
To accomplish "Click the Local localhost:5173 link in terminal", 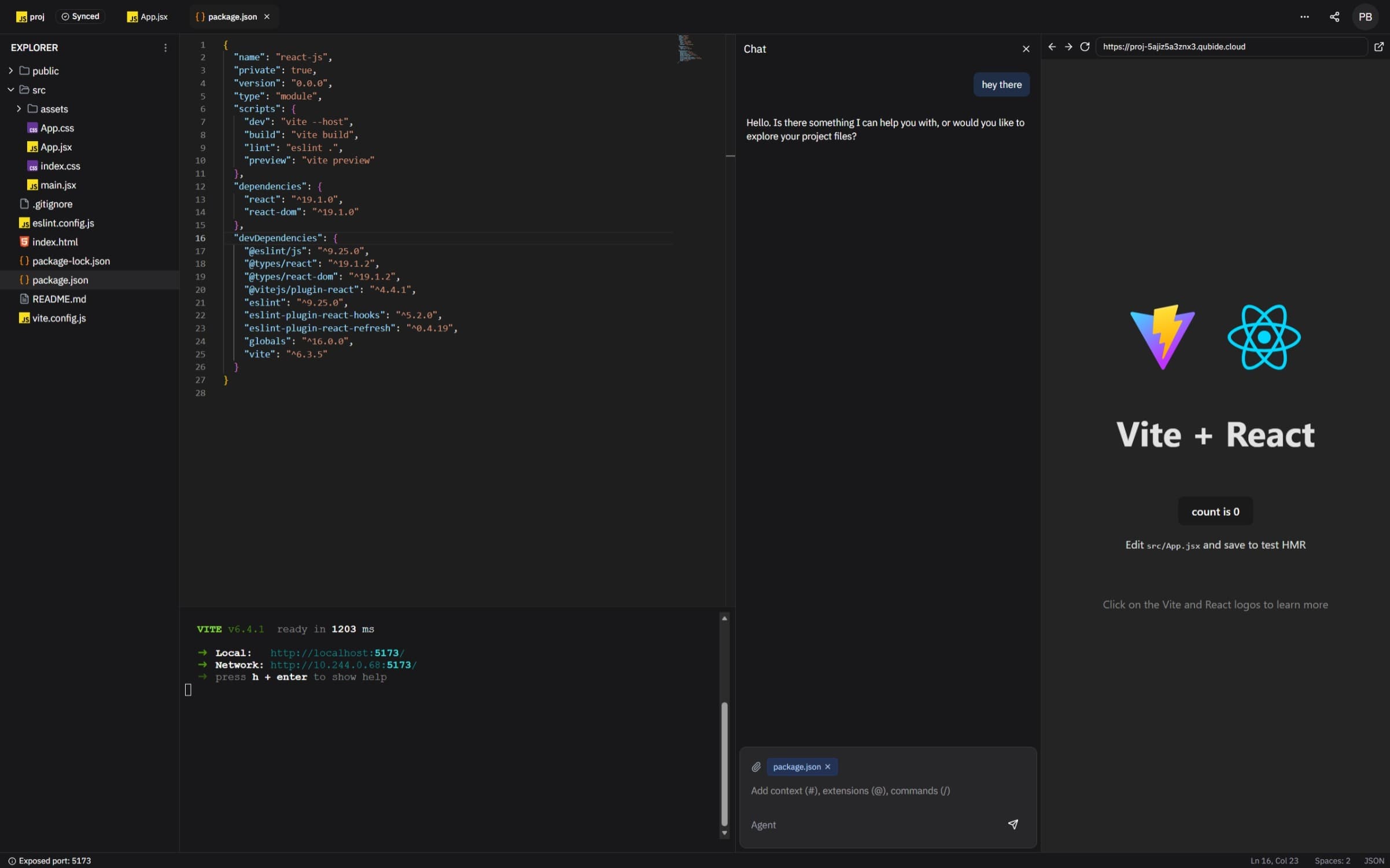I will tap(337, 653).
